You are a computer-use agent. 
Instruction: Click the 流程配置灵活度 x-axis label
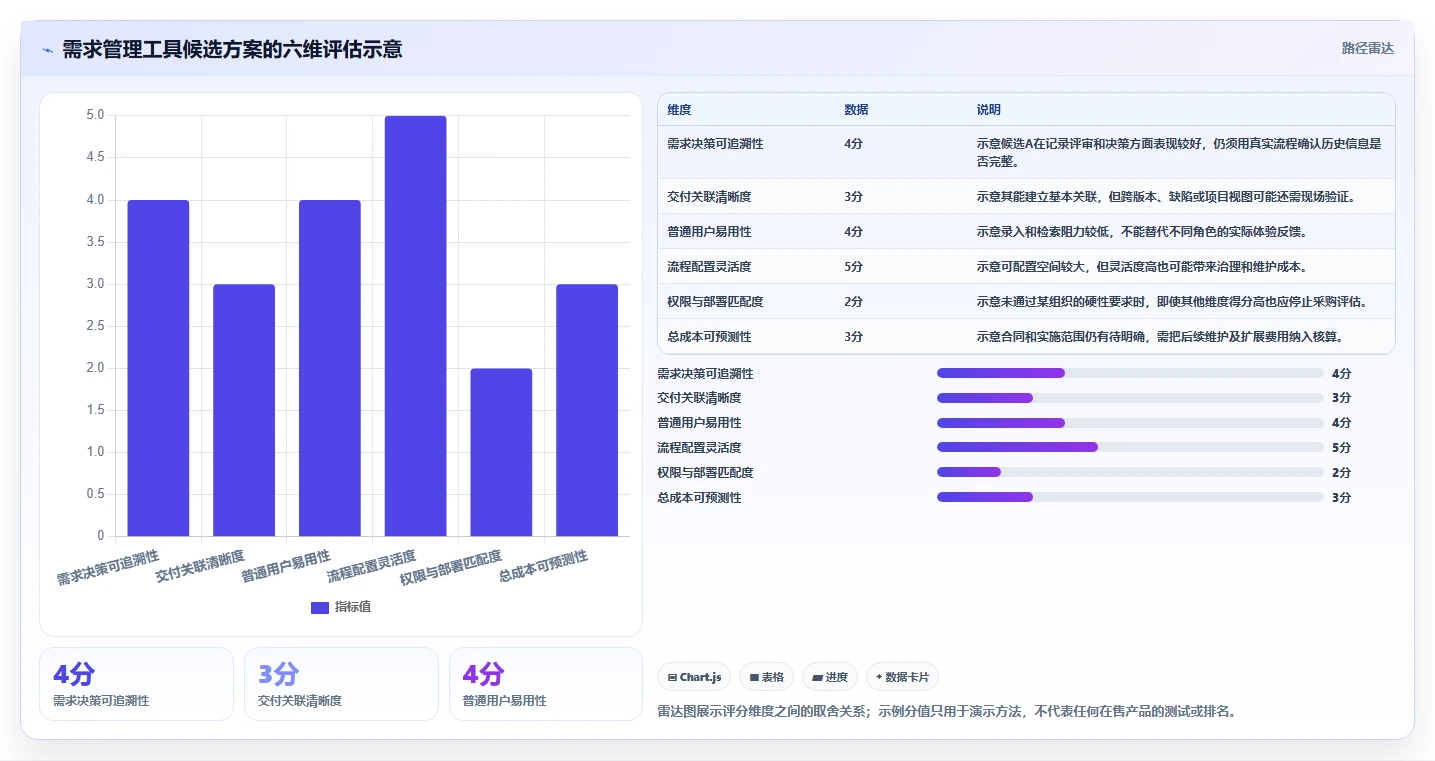point(371,566)
